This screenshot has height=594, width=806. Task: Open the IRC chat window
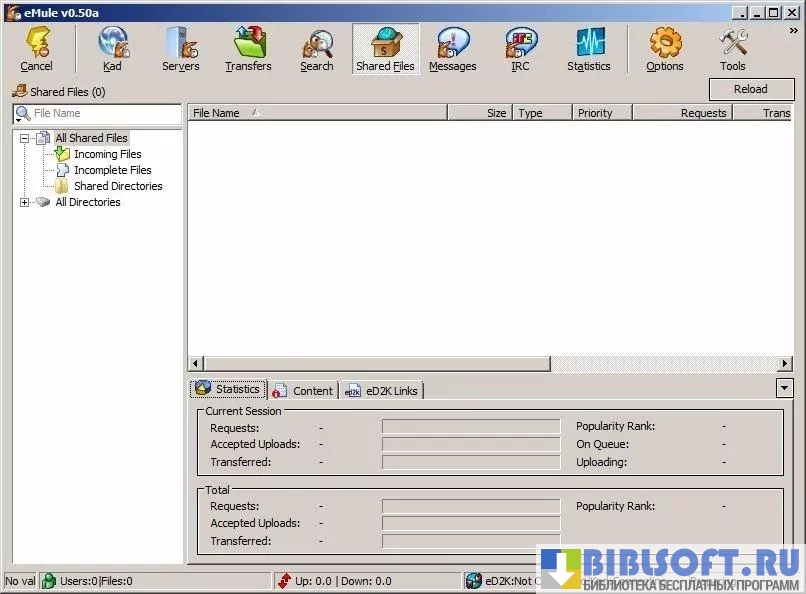point(520,49)
